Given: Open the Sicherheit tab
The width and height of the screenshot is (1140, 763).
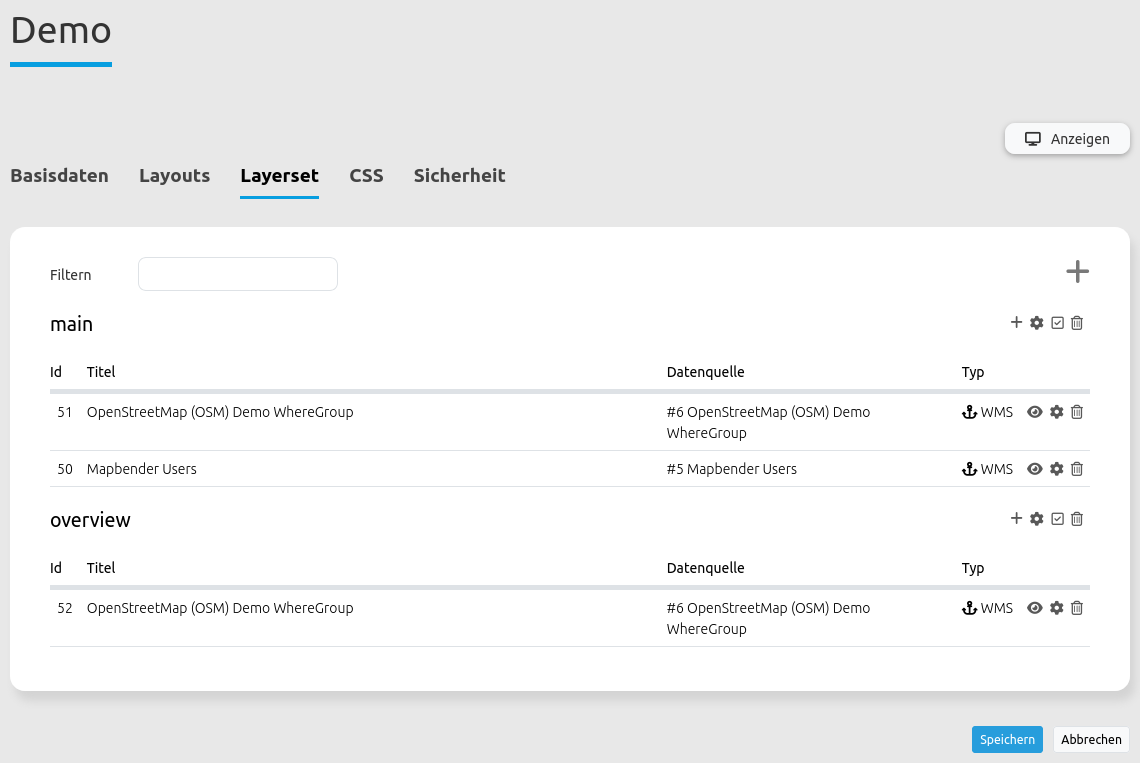Looking at the screenshot, I should [459, 176].
